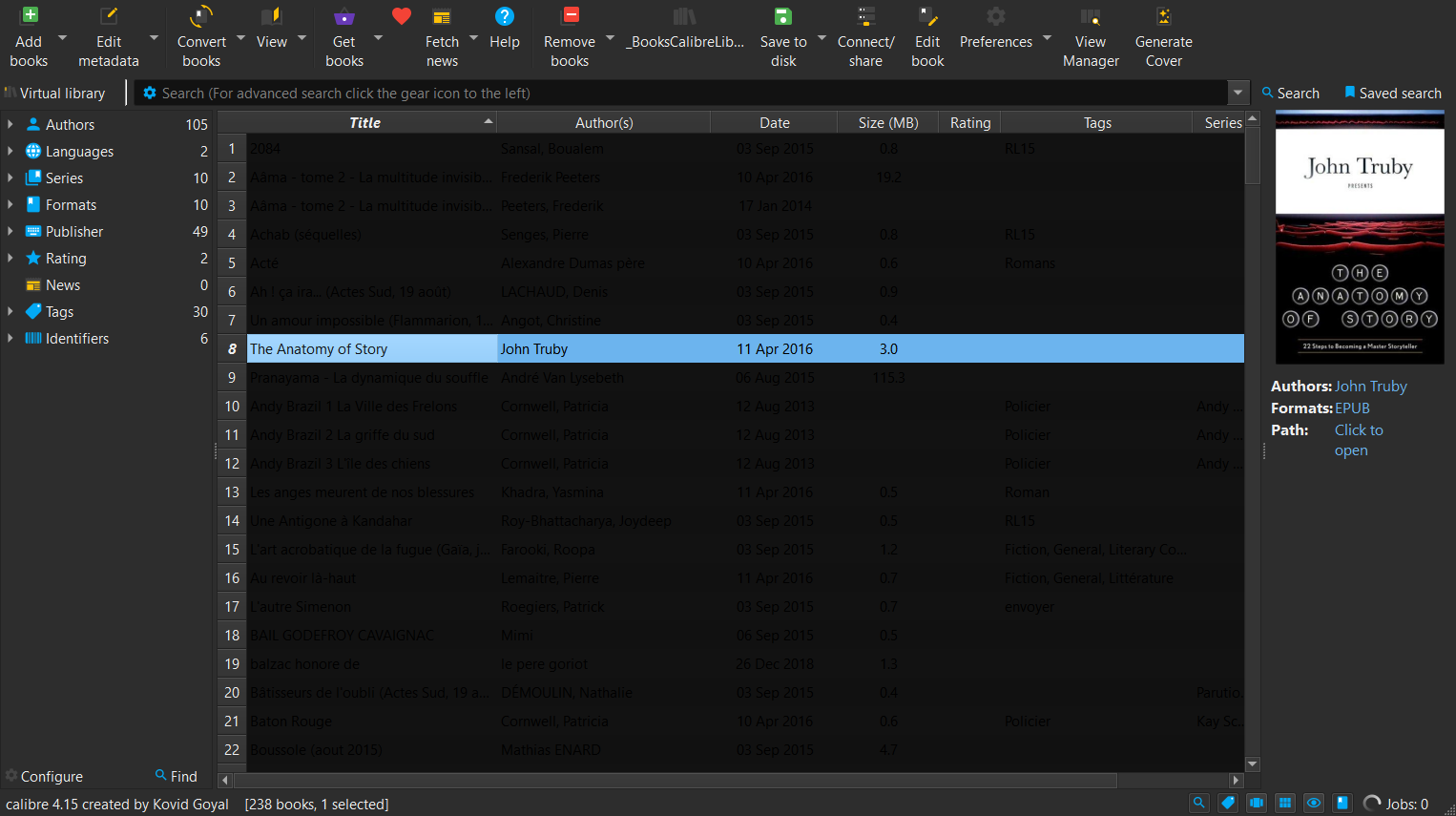Select the News item in the tag browser
Screen dimensions: 1456x816
[63, 284]
